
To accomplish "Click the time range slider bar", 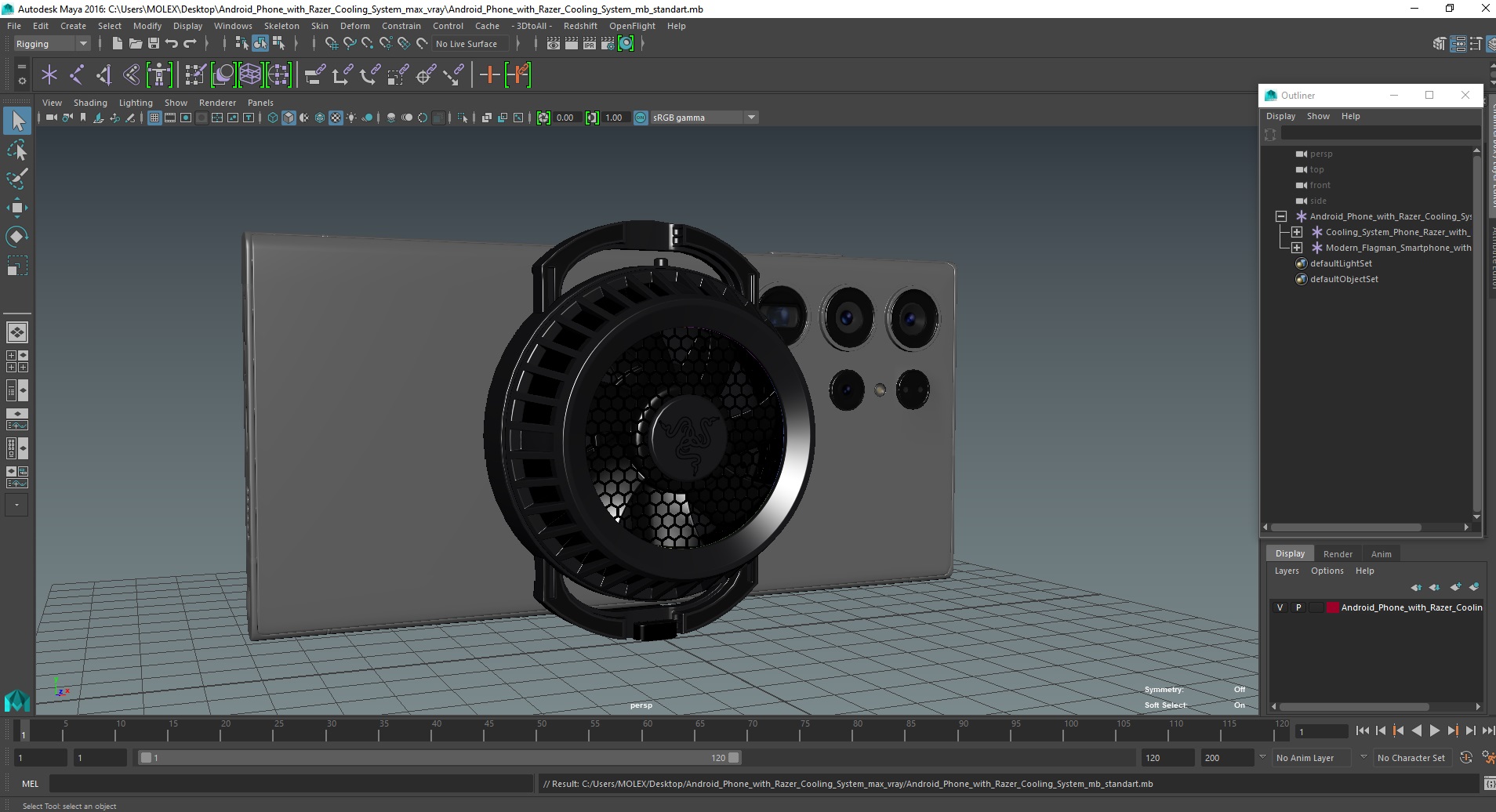I will pos(439,758).
